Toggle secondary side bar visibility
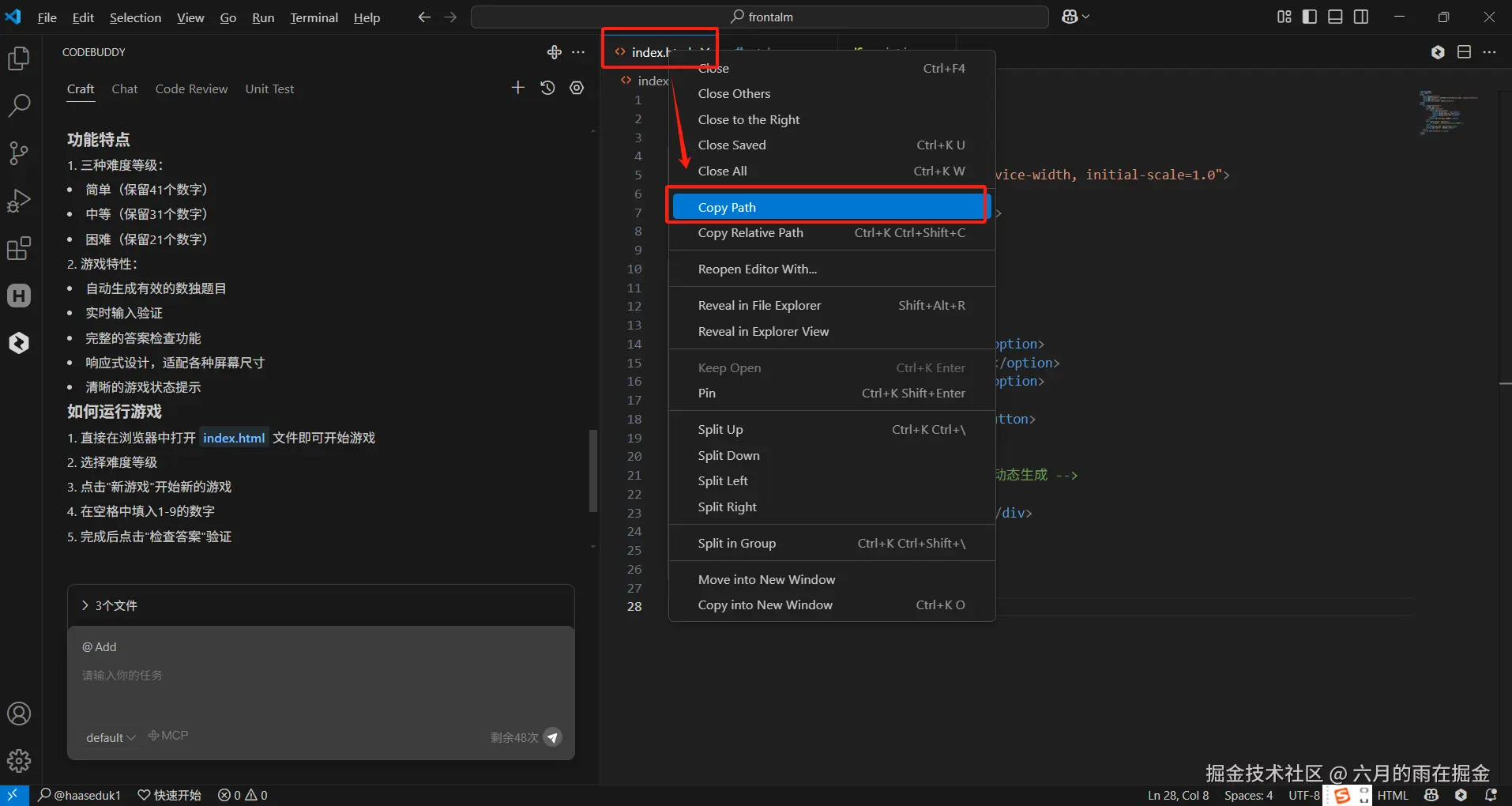 (x=1361, y=17)
